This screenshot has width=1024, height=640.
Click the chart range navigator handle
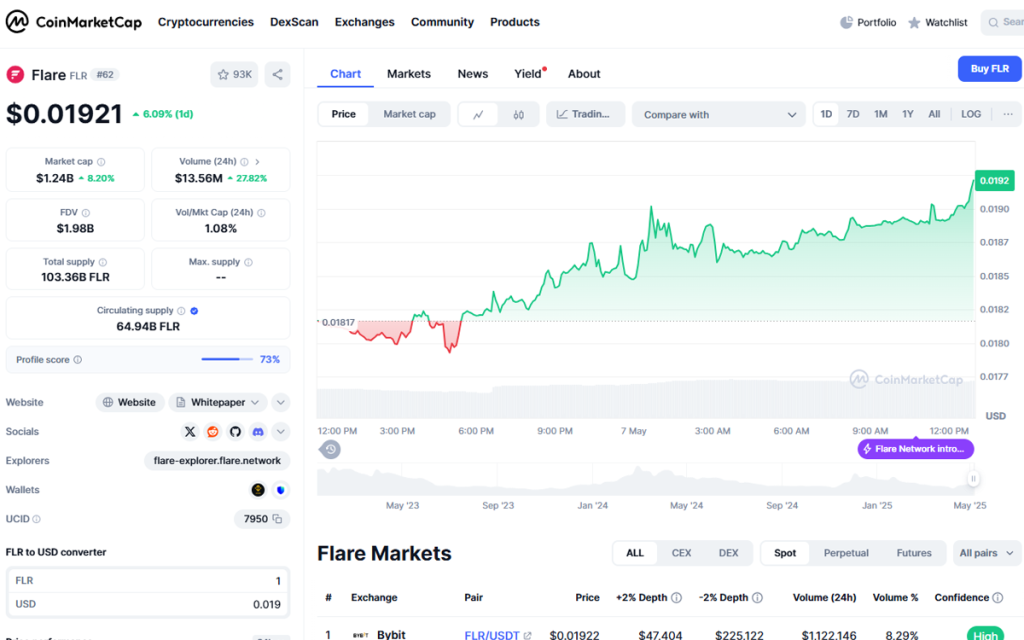[x=973, y=479]
